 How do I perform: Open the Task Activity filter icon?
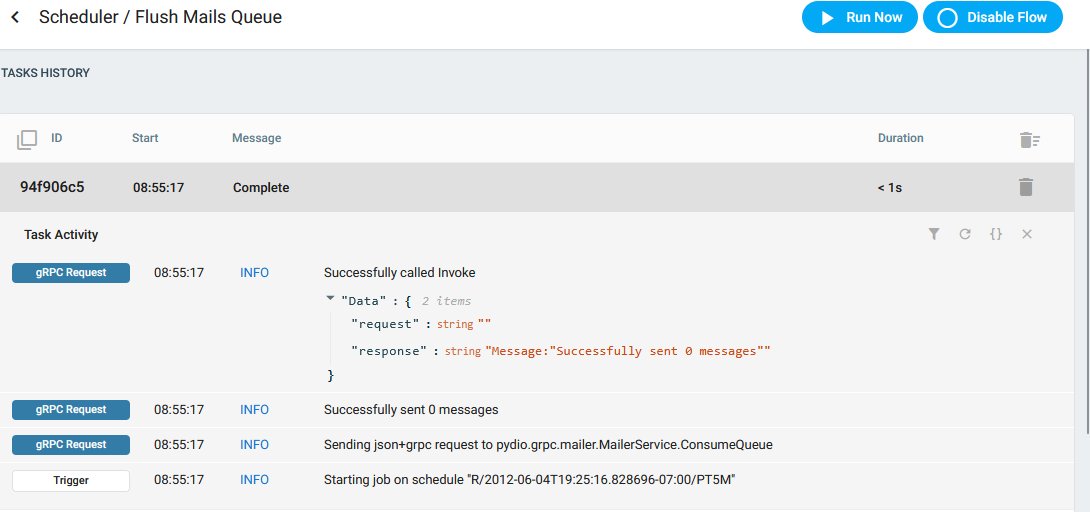pyautogui.click(x=934, y=234)
